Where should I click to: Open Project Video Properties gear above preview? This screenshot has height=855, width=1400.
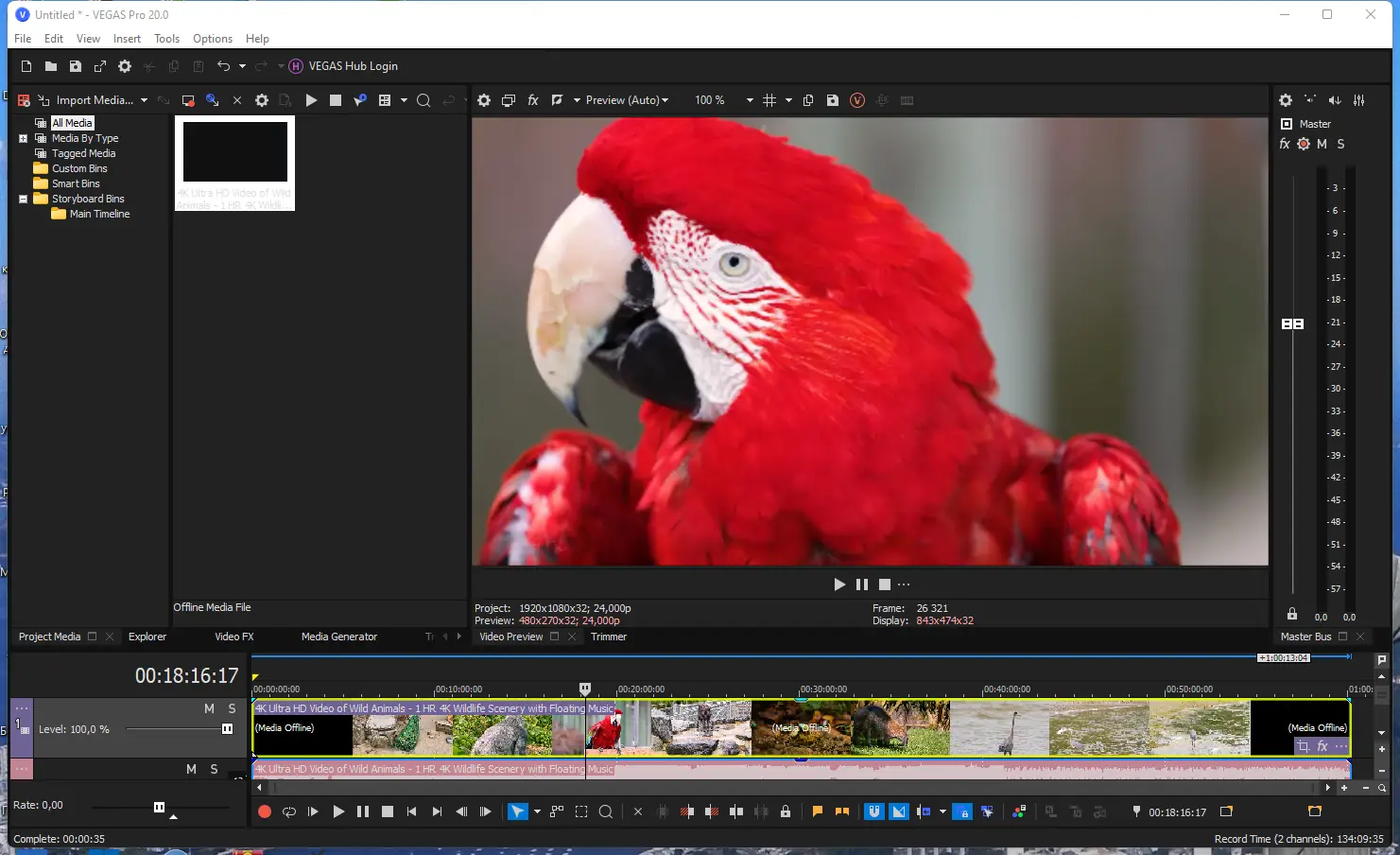pyautogui.click(x=484, y=100)
